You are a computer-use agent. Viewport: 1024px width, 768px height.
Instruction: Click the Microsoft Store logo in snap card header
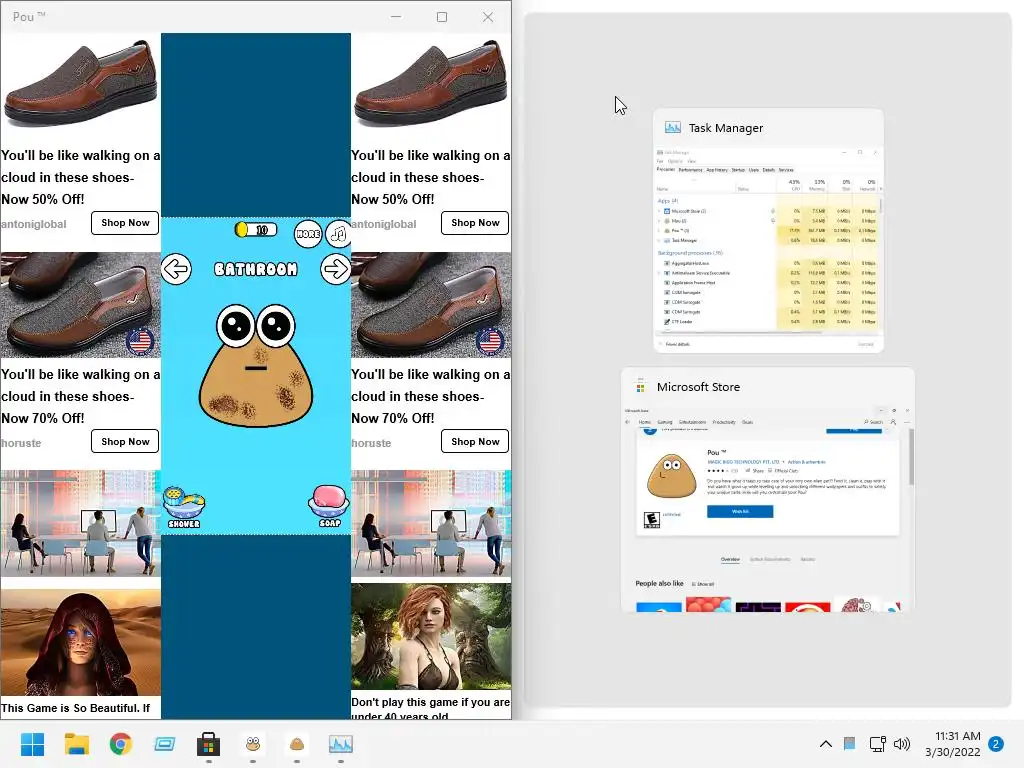point(641,387)
